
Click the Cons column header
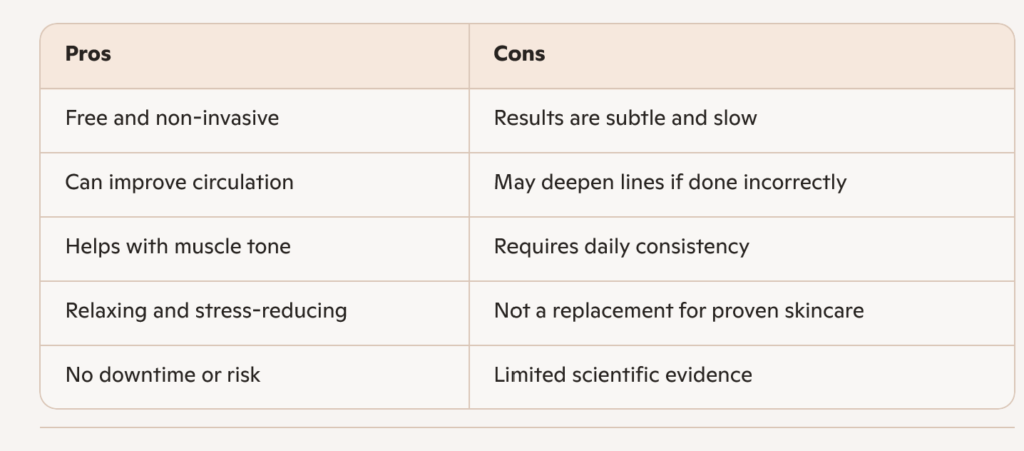click(519, 55)
